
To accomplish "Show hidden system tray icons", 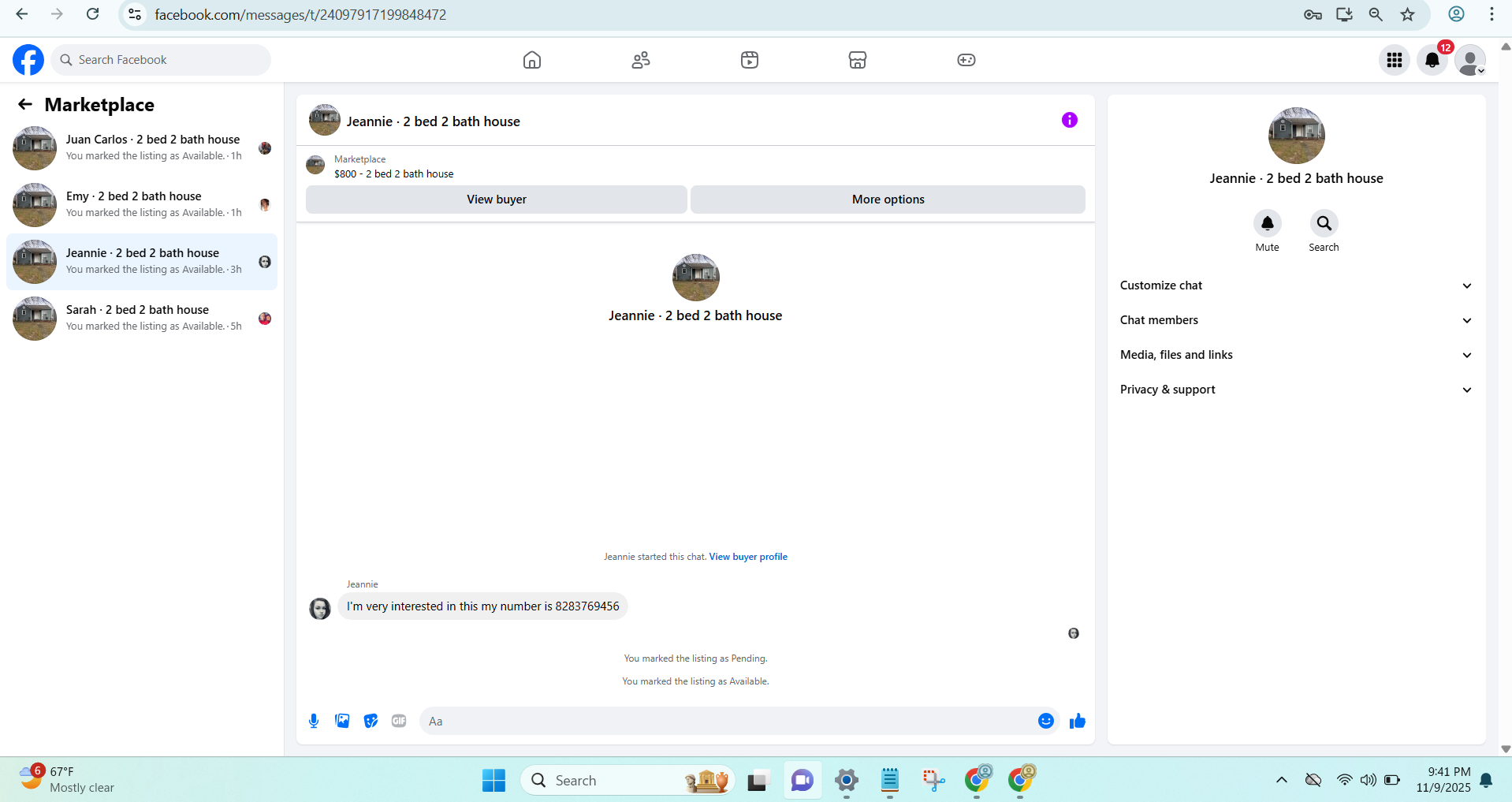I will pyautogui.click(x=1282, y=781).
